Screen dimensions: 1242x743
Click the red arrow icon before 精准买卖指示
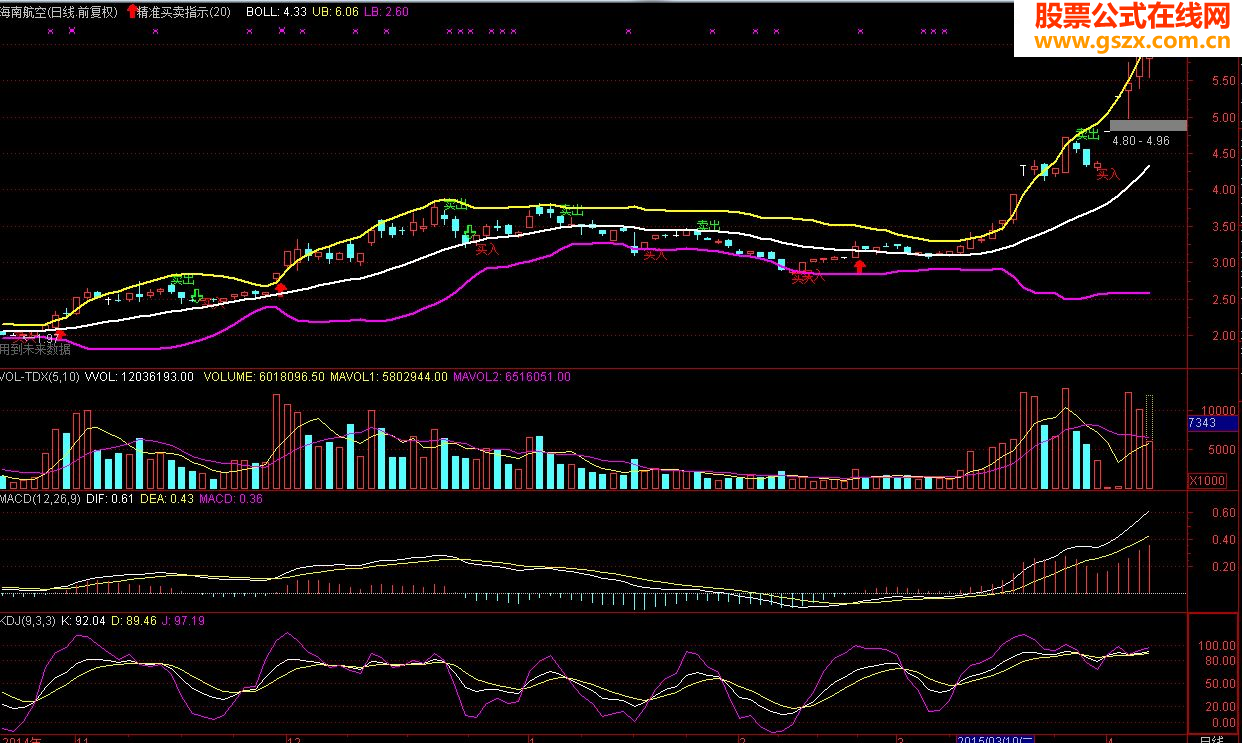point(132,12)
